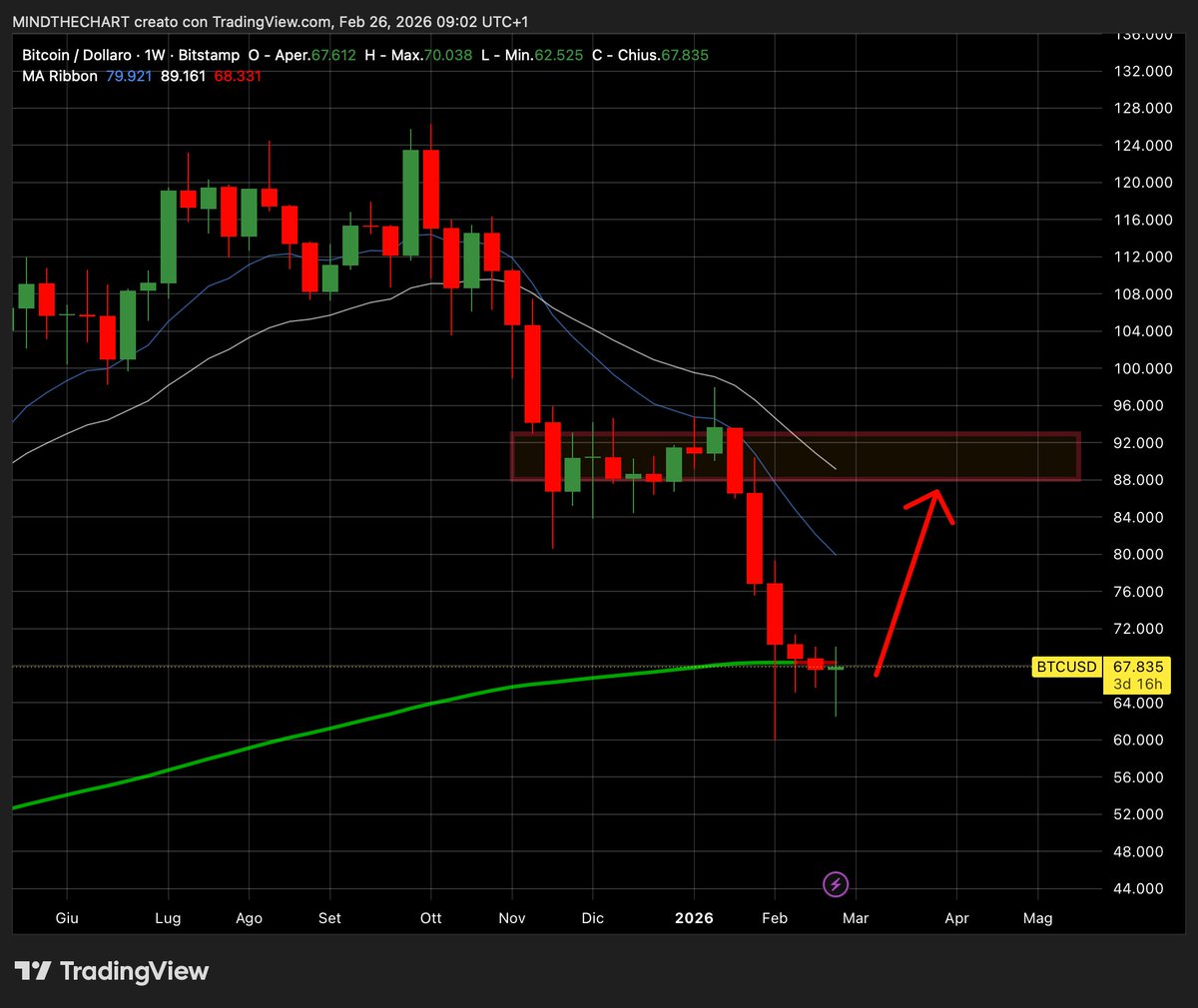1198x1008 pixels.
Task: Click the 'Mag' month on time axis
Action: [x=1038, y=918]
